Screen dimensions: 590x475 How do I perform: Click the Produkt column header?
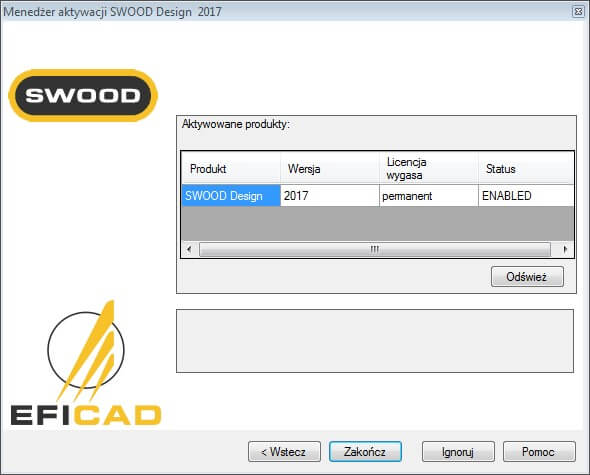point(231,168)
